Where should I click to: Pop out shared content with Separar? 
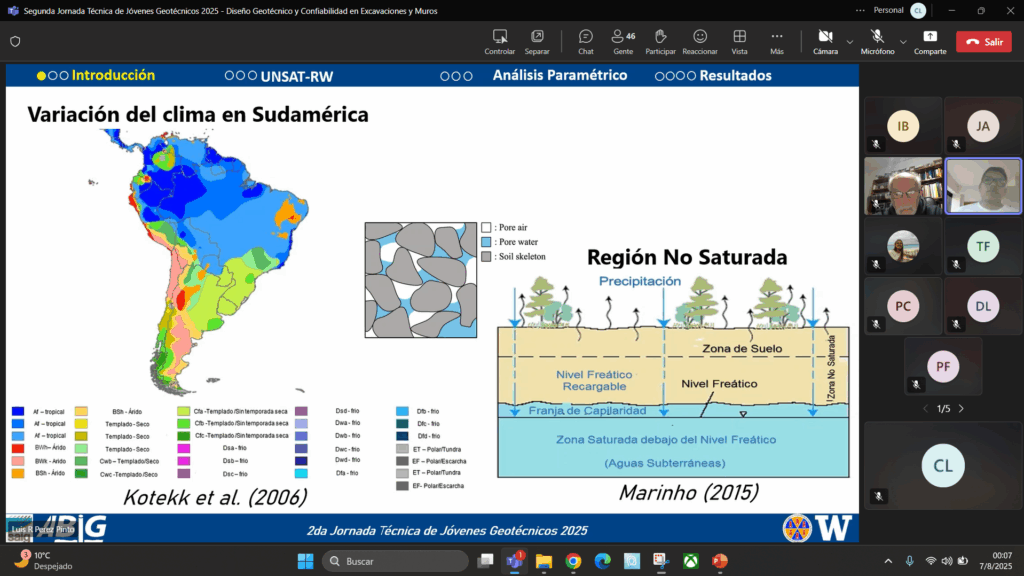click(537, 41)
